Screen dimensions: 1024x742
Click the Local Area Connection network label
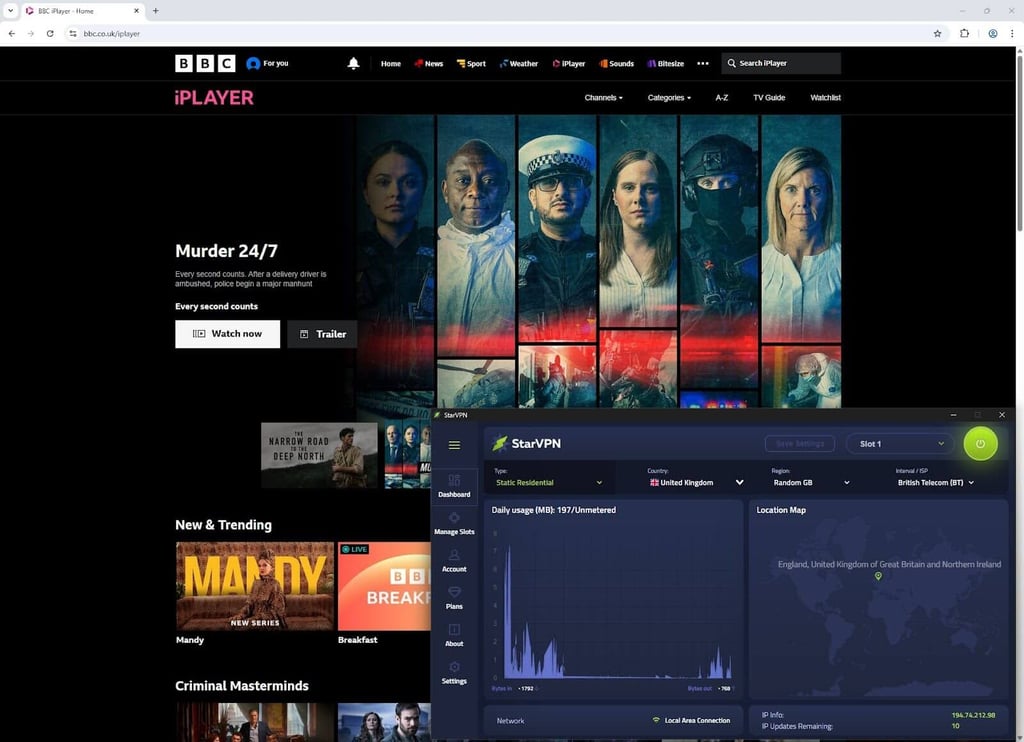point(697,720)
